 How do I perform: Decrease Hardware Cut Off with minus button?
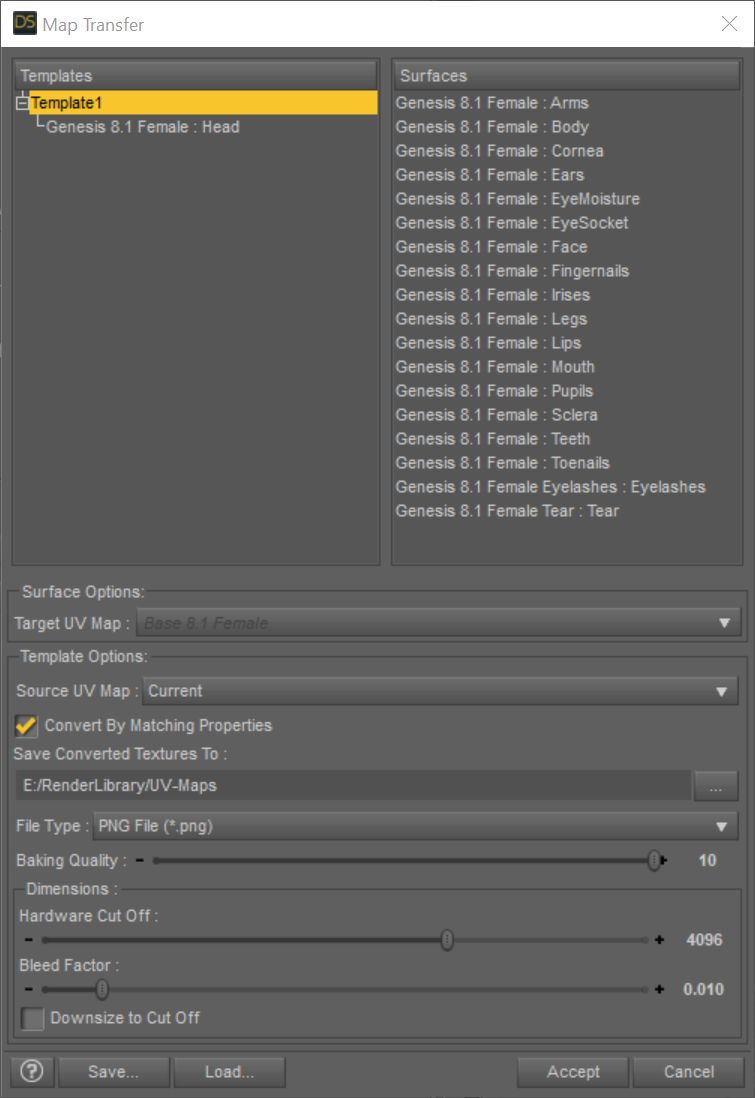[29, 940]
